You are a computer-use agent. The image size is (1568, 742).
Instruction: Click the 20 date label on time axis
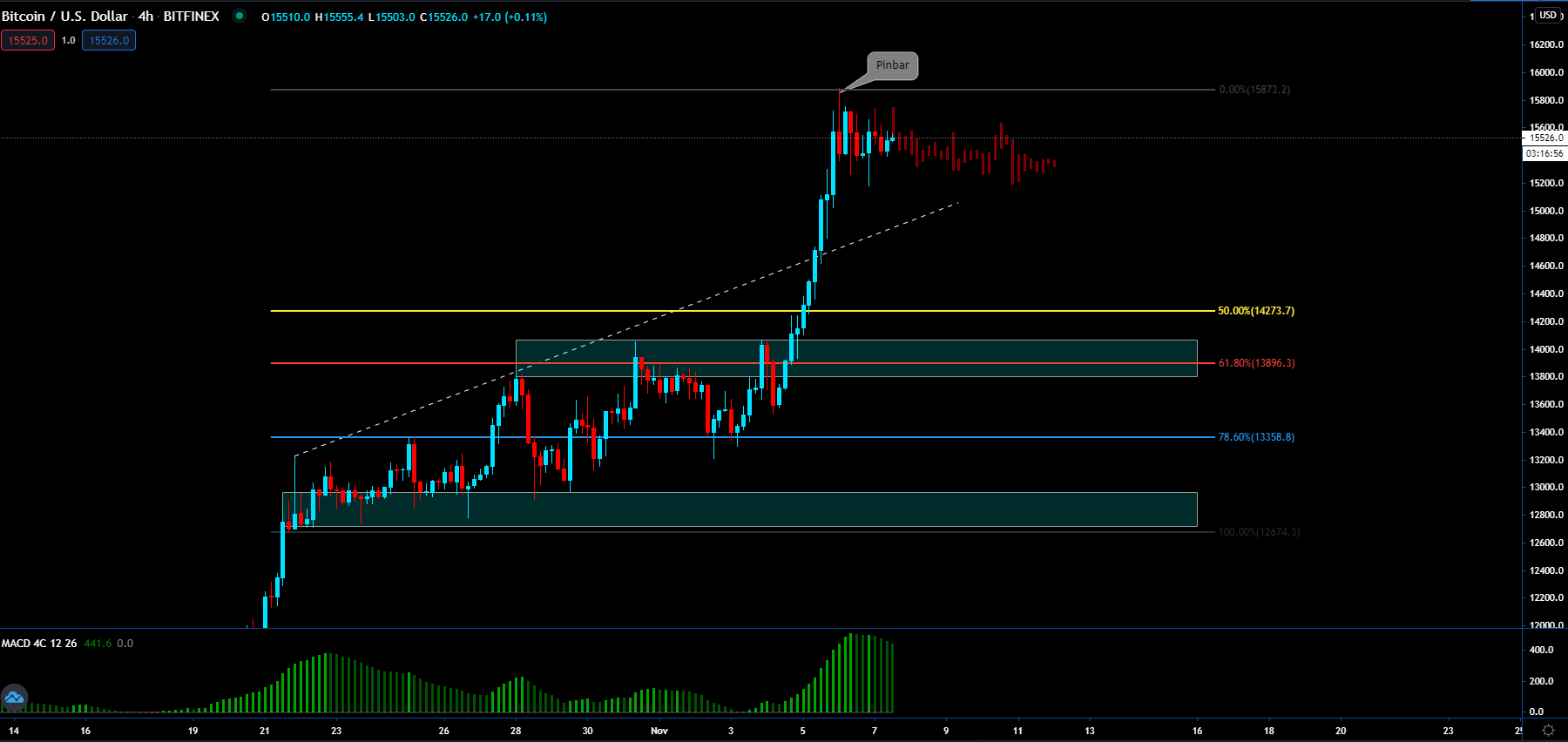click(x=1341, y=731)
